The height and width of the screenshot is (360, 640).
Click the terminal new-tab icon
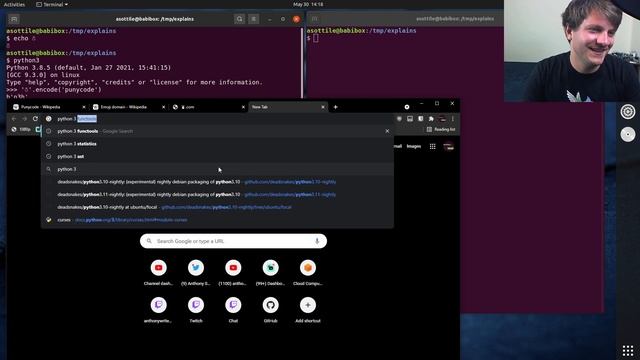[13, 19]
